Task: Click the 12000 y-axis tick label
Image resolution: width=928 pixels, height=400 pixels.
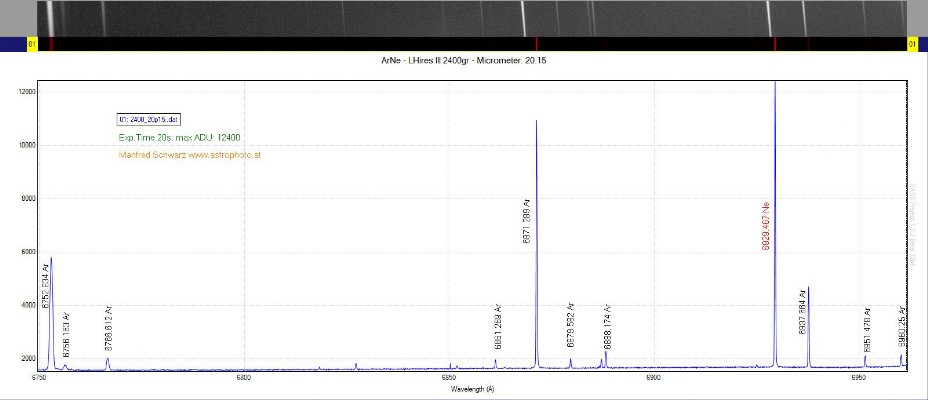Action: [27, 92]
